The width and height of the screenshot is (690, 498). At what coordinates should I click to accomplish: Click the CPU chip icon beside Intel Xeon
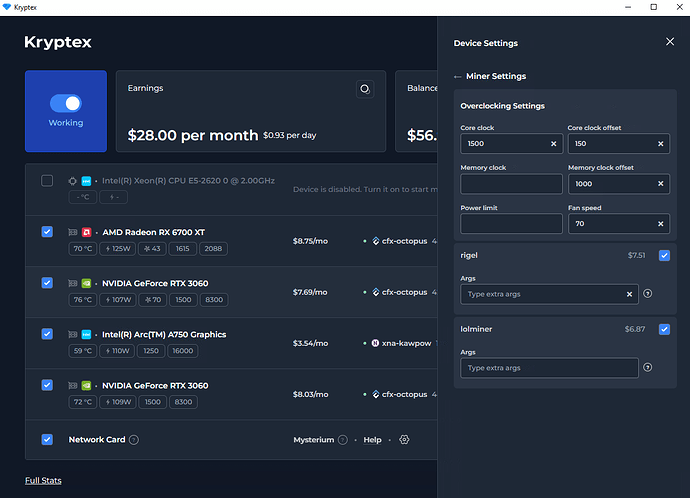(73, 181)
